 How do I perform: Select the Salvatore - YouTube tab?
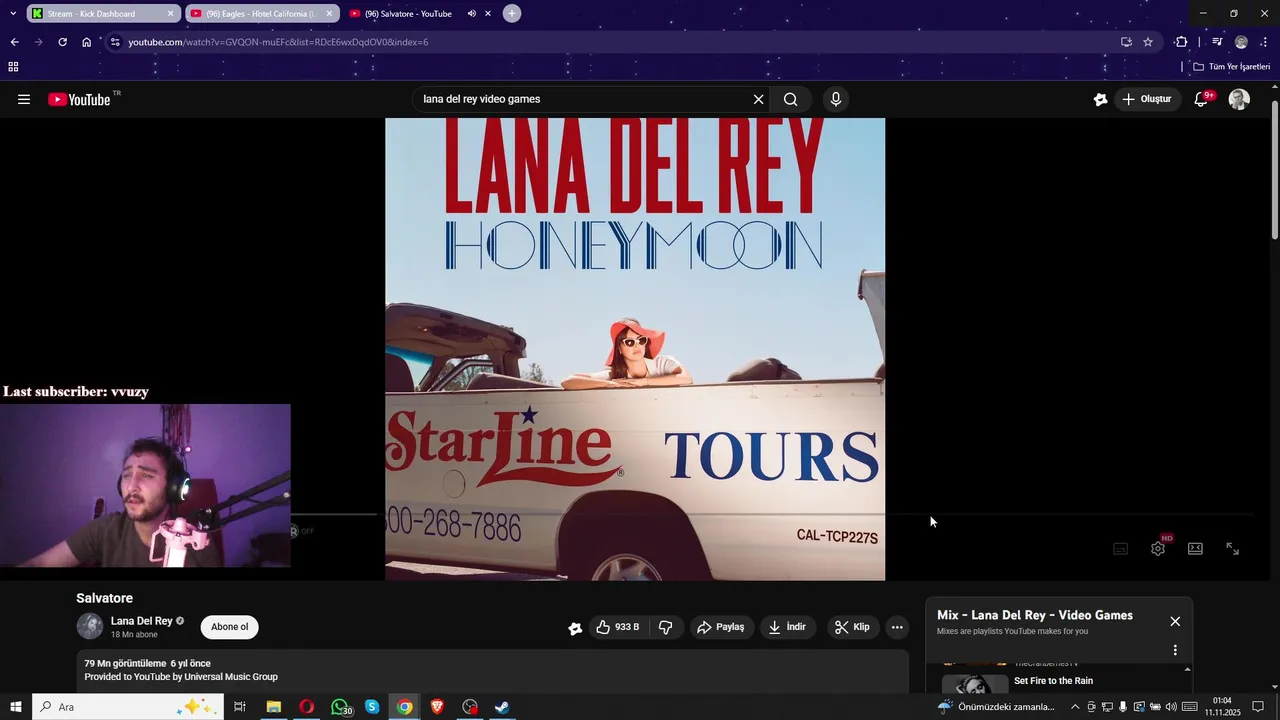tap(408, 14)
